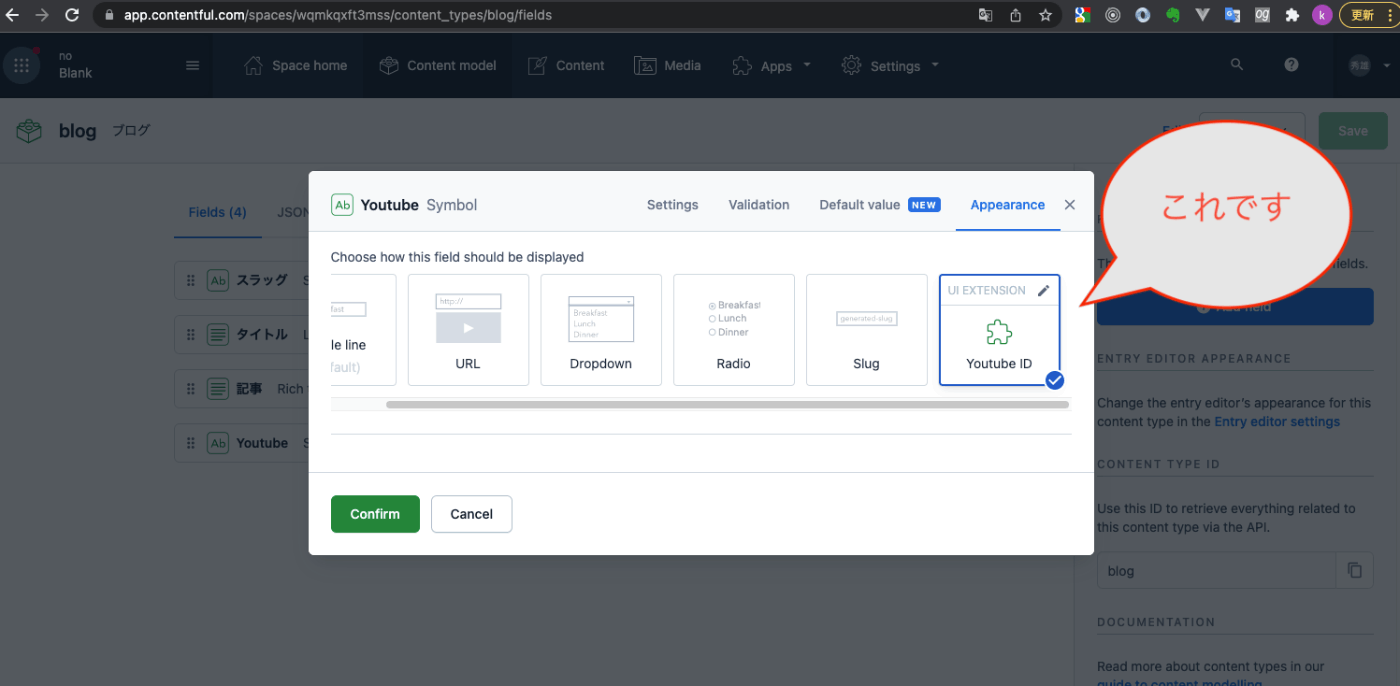Image resolution: width=1400 pixels, height=686 pixels.
Task: Click the browser back arrow
Action: click(13, 15)
